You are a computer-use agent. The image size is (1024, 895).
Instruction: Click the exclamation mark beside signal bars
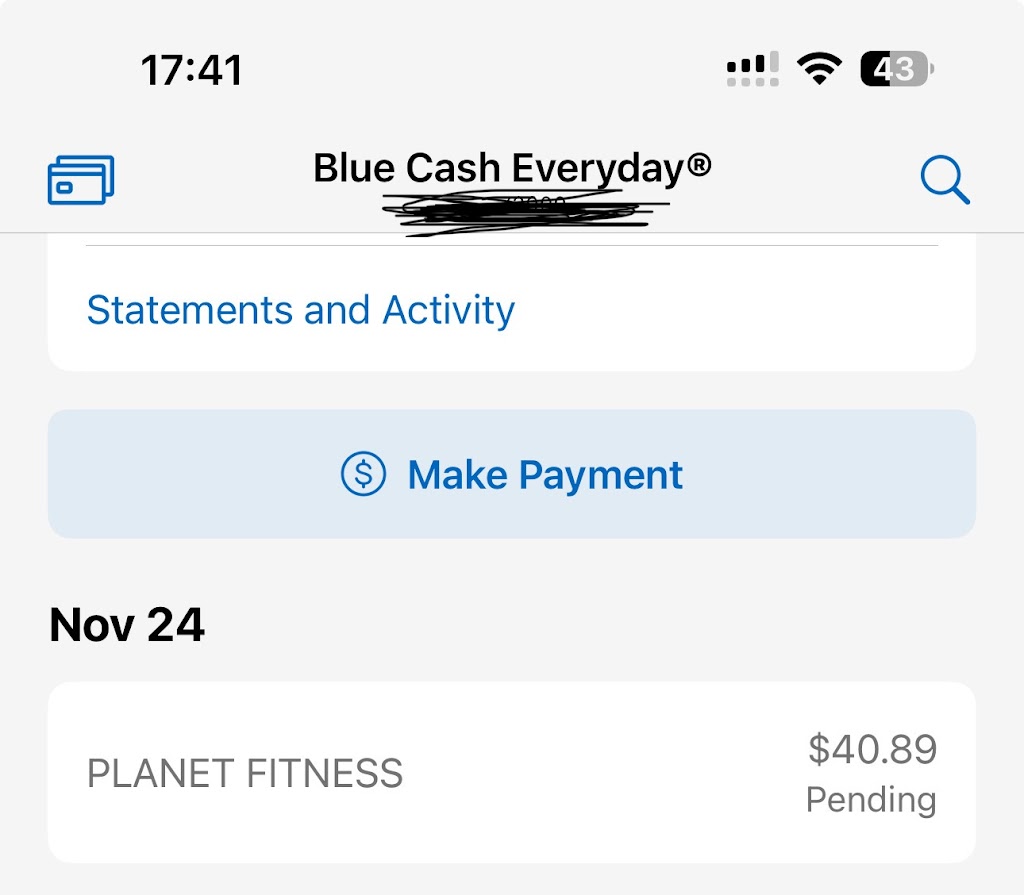[x=773, y=64]
